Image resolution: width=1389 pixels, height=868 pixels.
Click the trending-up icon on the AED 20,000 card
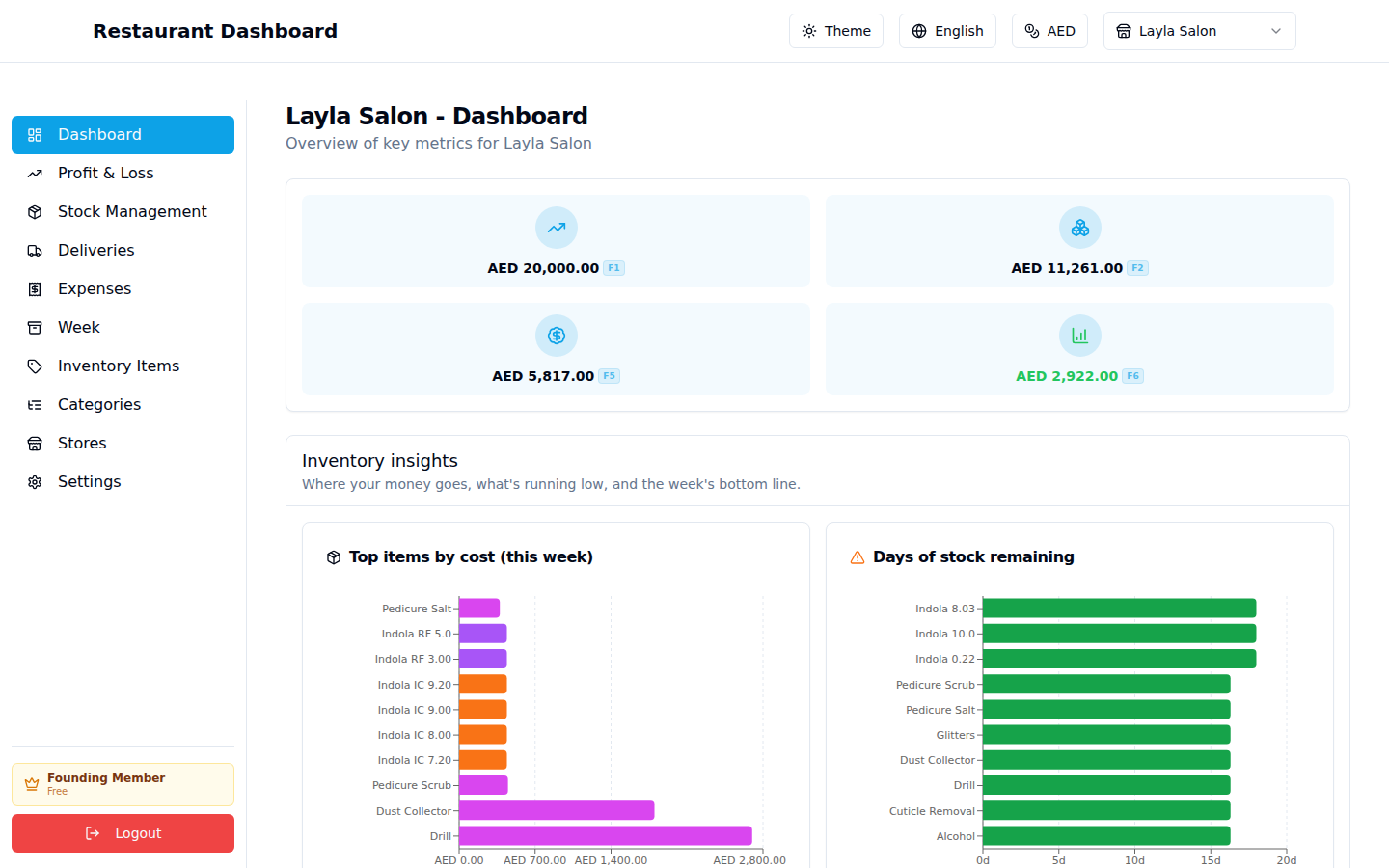[556, 228]
